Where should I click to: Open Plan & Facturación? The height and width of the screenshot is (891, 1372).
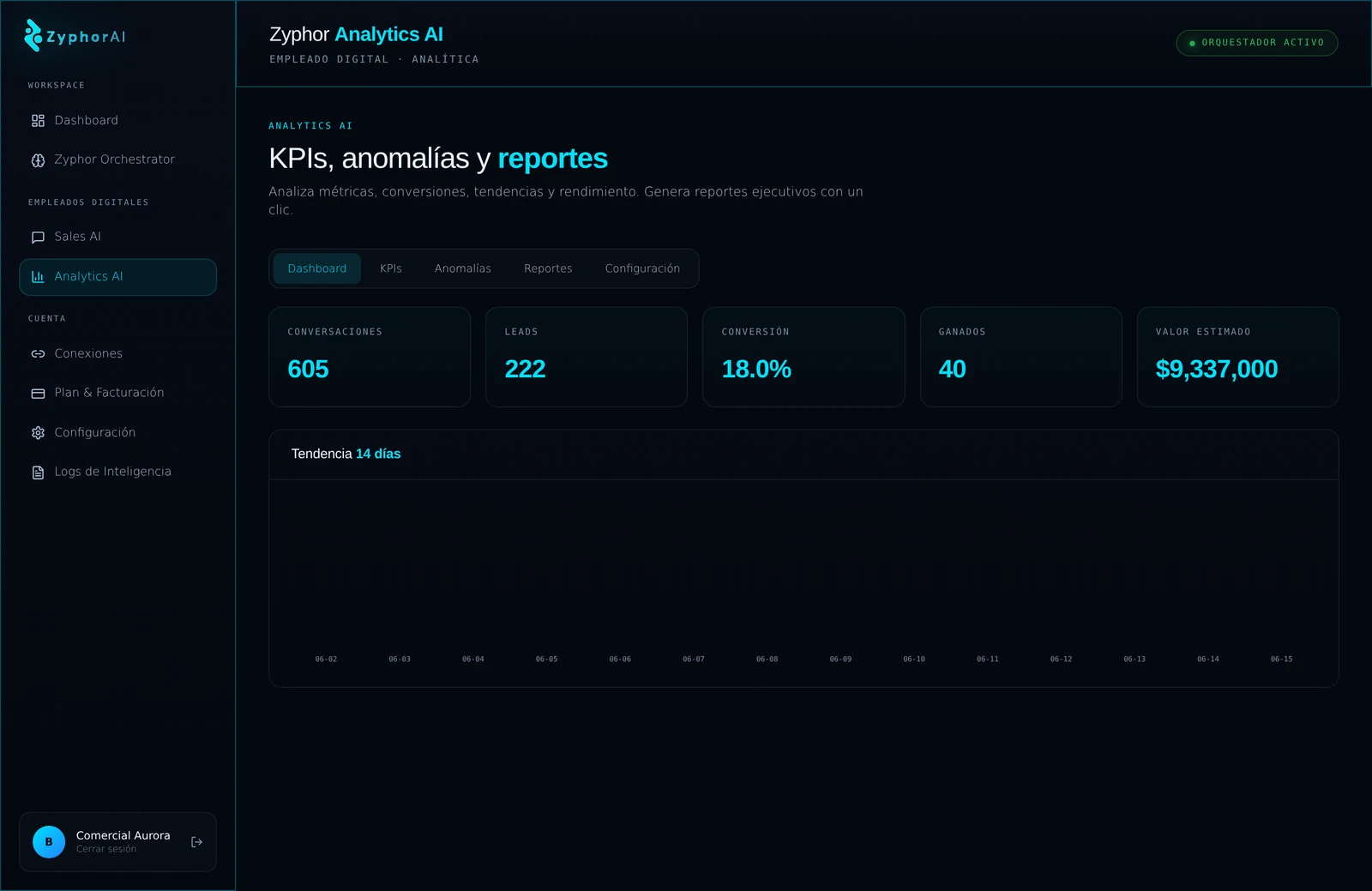[117, 393]
